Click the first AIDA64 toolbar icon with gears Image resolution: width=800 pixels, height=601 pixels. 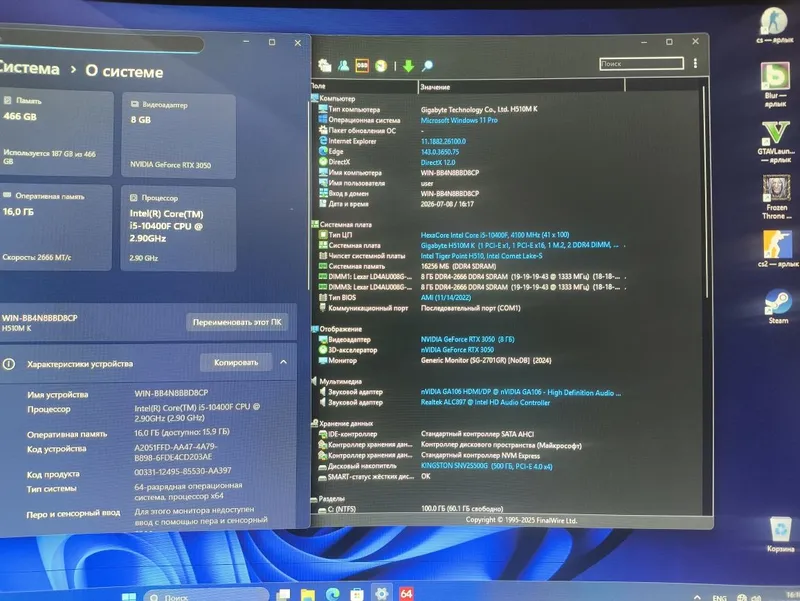[324, 65]
